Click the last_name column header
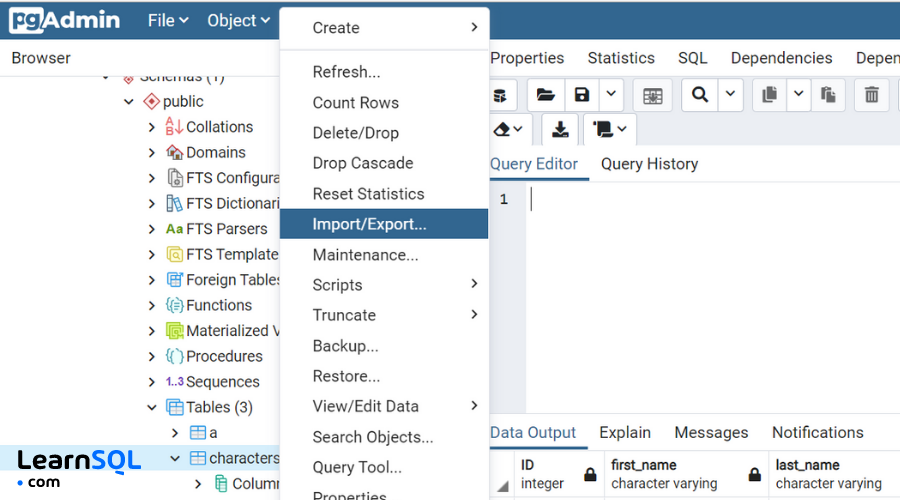Viewport: 900px width, 500px height. click(834, 474)
